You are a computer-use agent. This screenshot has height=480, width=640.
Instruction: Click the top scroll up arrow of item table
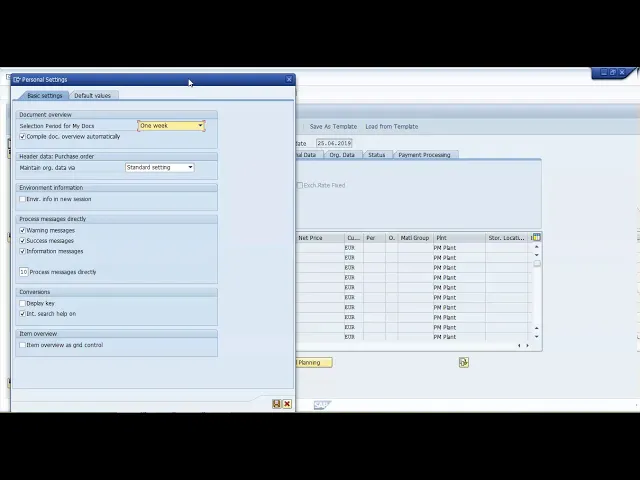point(536,247)
